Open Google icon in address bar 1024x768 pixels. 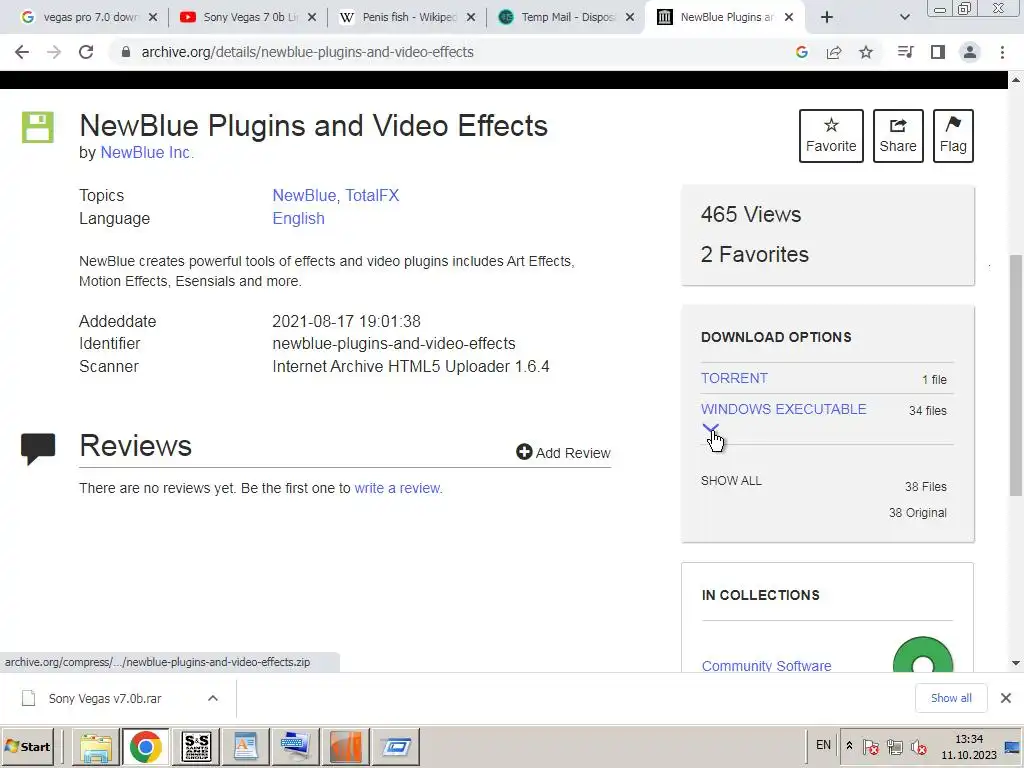click(x=802, y=52)
